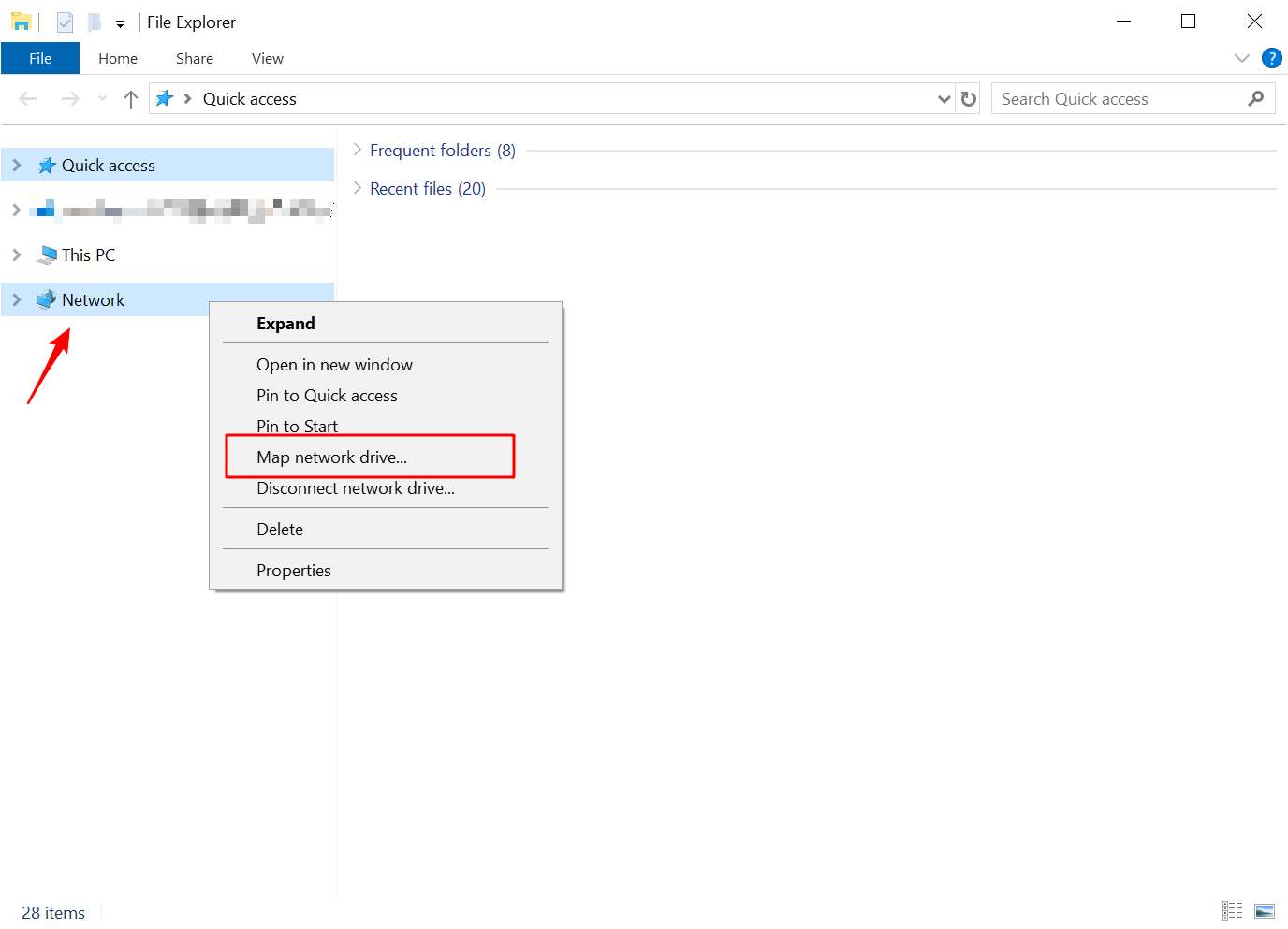Expand the Frequent folders group
The width and height of the screenshot is (1288, 929).
click(x=357, y=150)
